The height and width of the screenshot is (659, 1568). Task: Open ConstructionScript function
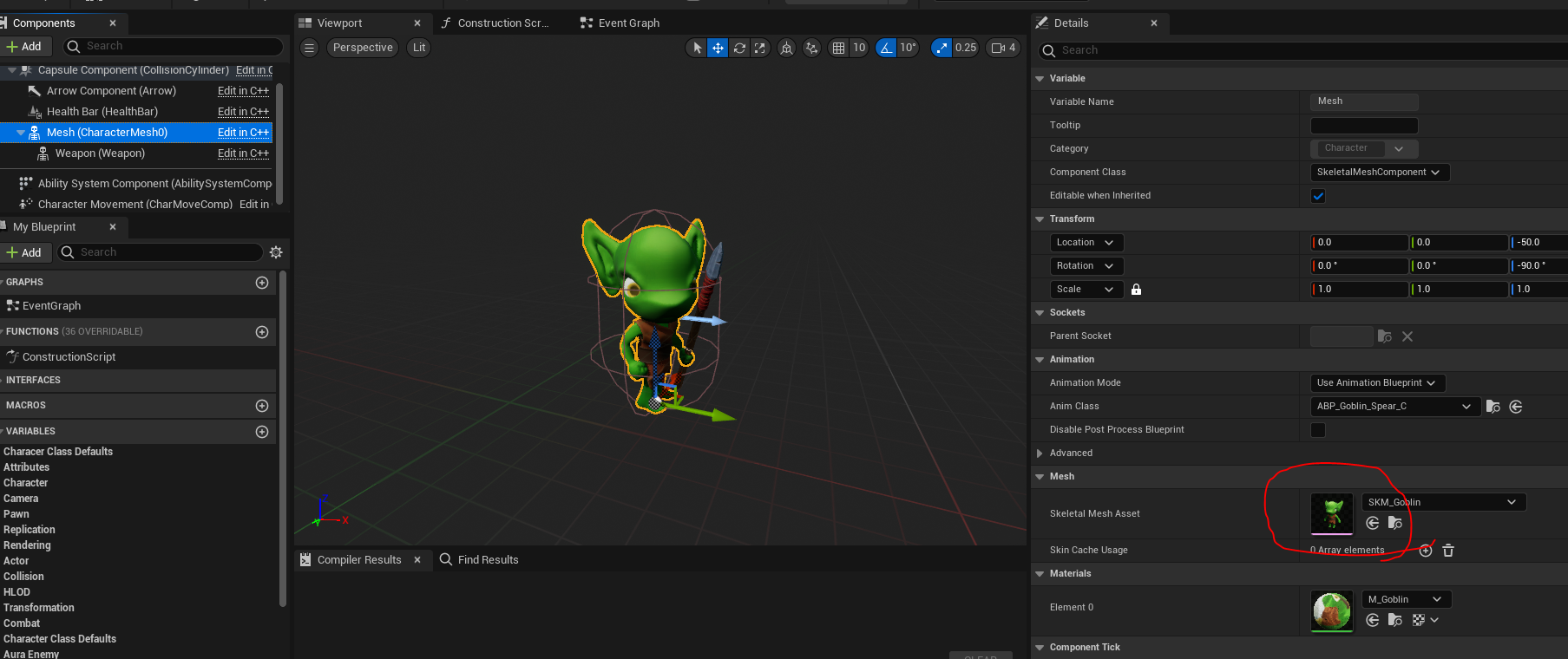tap(69, 357)
